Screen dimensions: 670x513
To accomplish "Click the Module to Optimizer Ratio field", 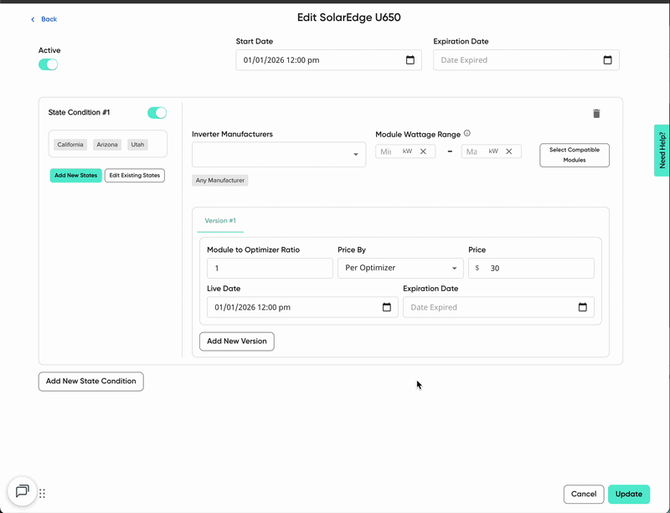I will [x=270, y=268].
